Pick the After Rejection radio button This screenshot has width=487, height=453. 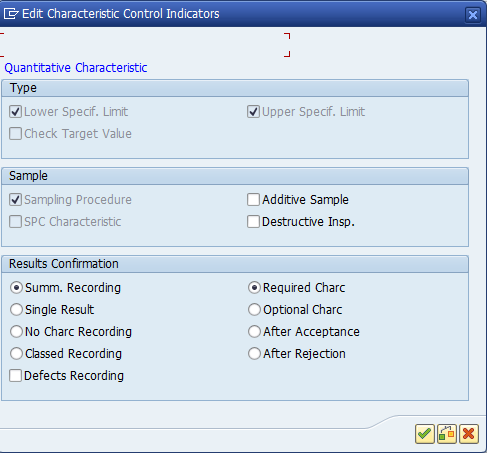(254, 354)
